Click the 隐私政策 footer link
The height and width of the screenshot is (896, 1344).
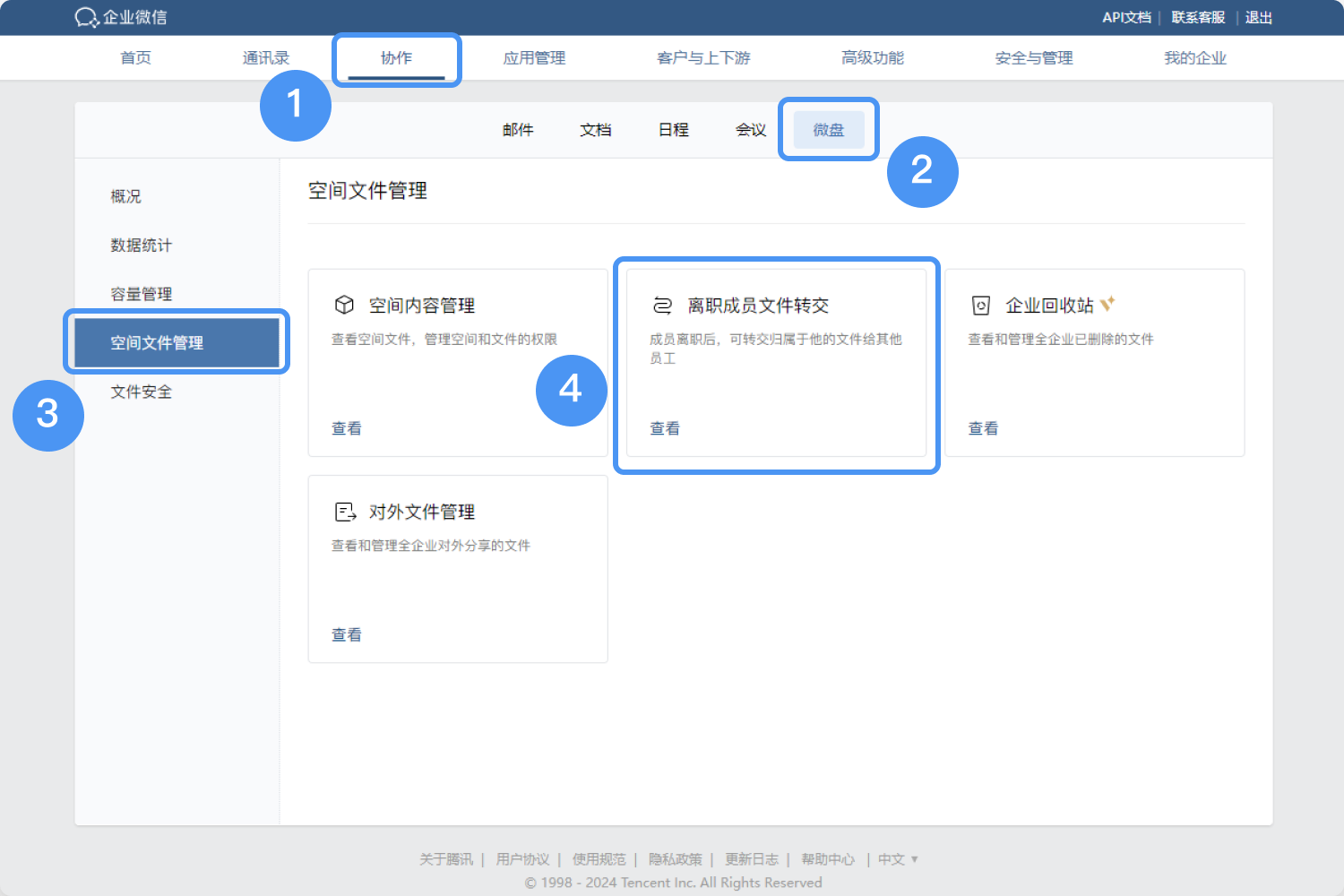[675, 858]
